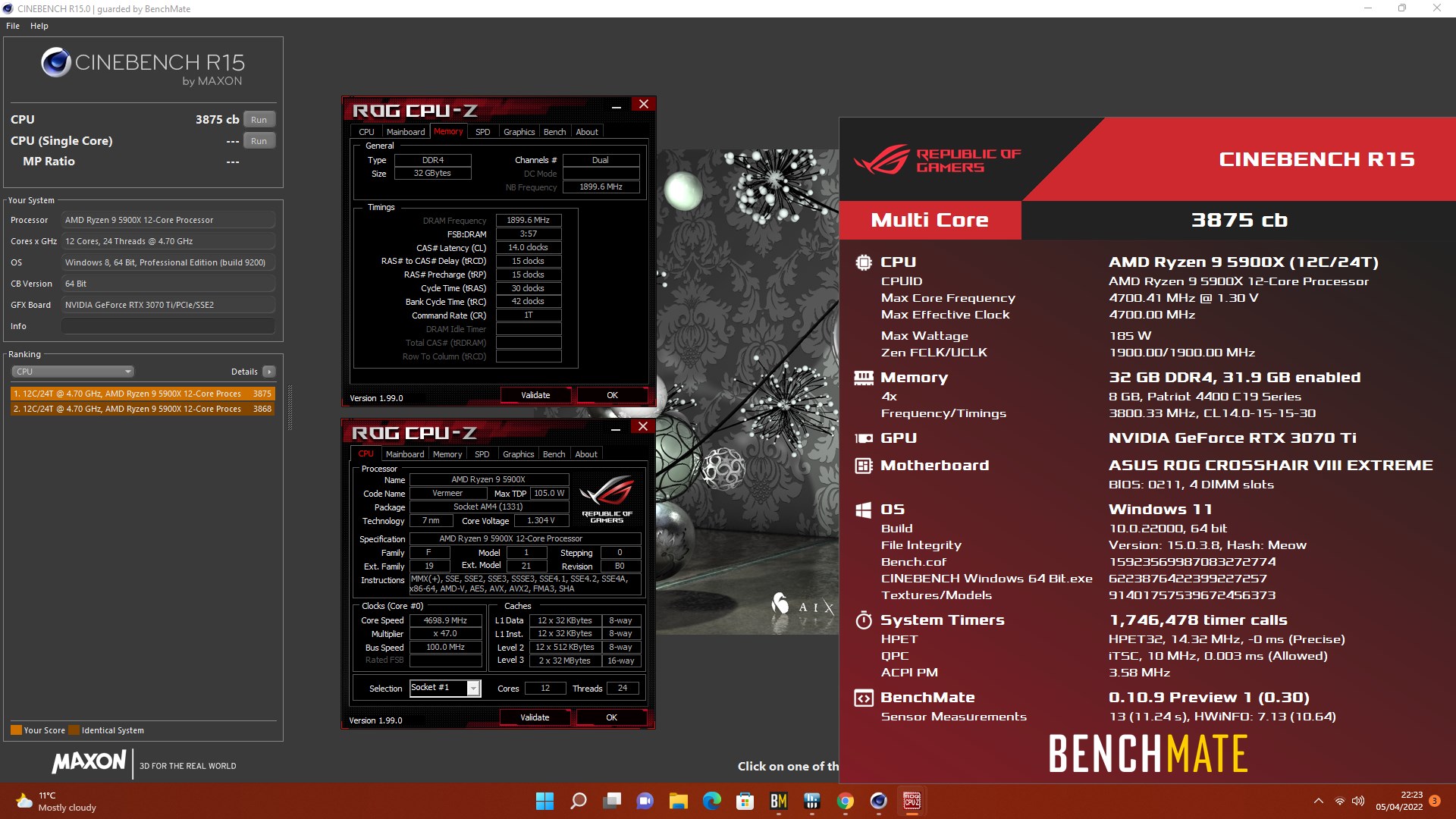Switch to SPD tab in lower CPU-Z
The width and height of the screenshot is (1456, 819).
coord(482,454)
